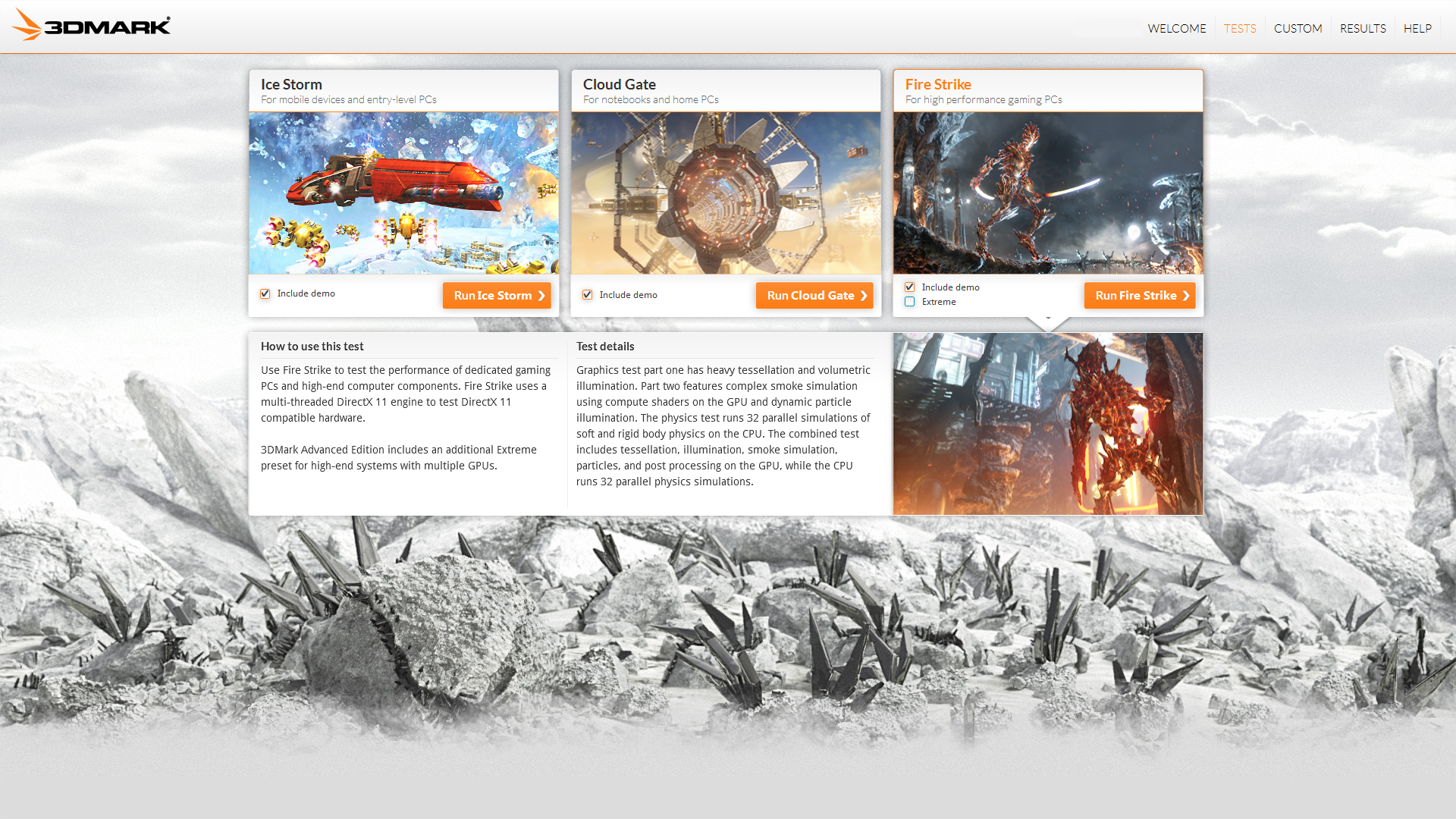1456x819 pixels.
Task: Open the Tests tab
Action: point(1240,28)
